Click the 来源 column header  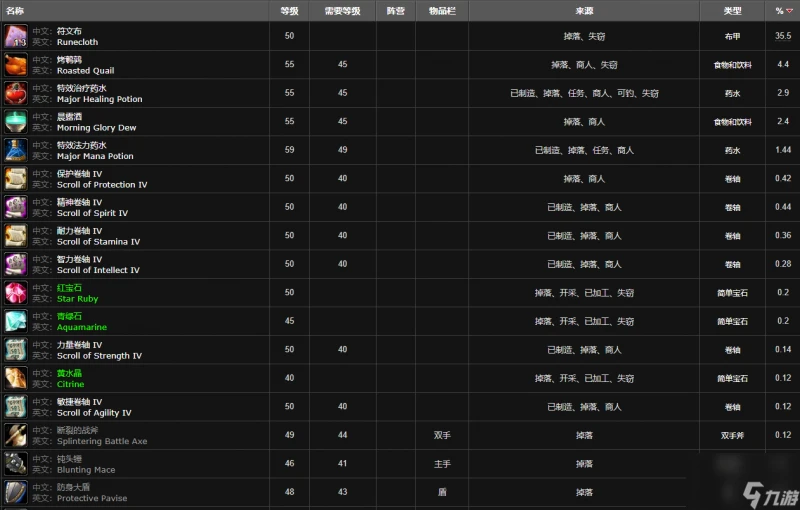[584, 10]
